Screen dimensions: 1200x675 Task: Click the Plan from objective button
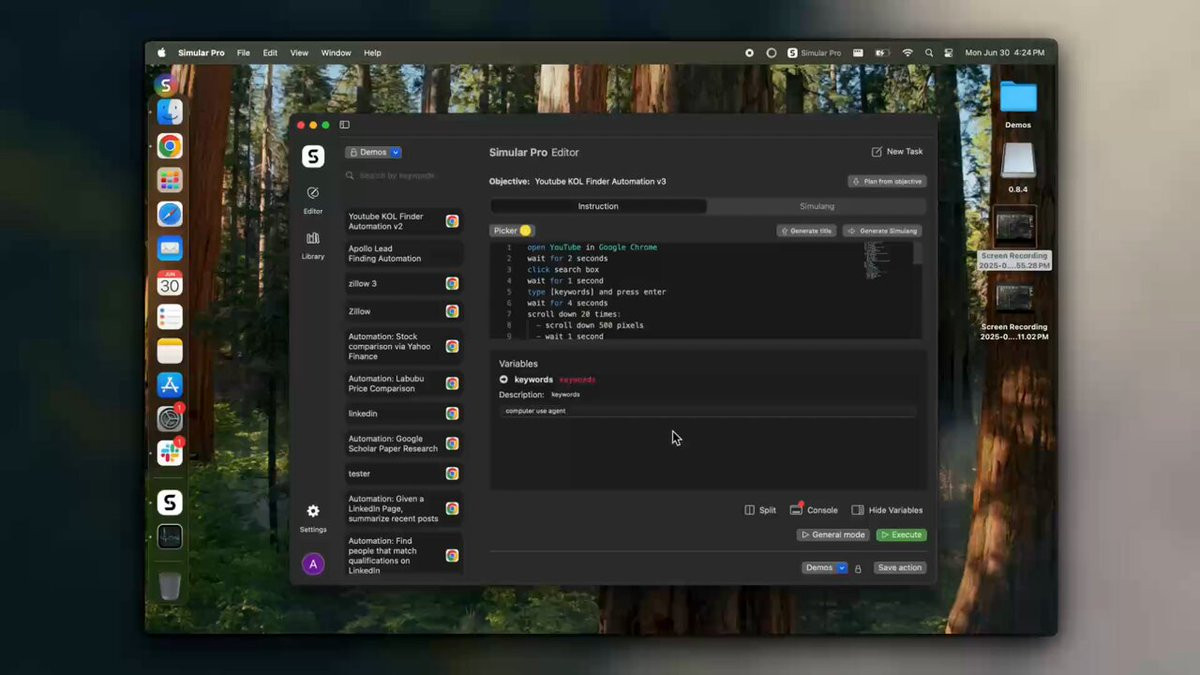point(887,182)
